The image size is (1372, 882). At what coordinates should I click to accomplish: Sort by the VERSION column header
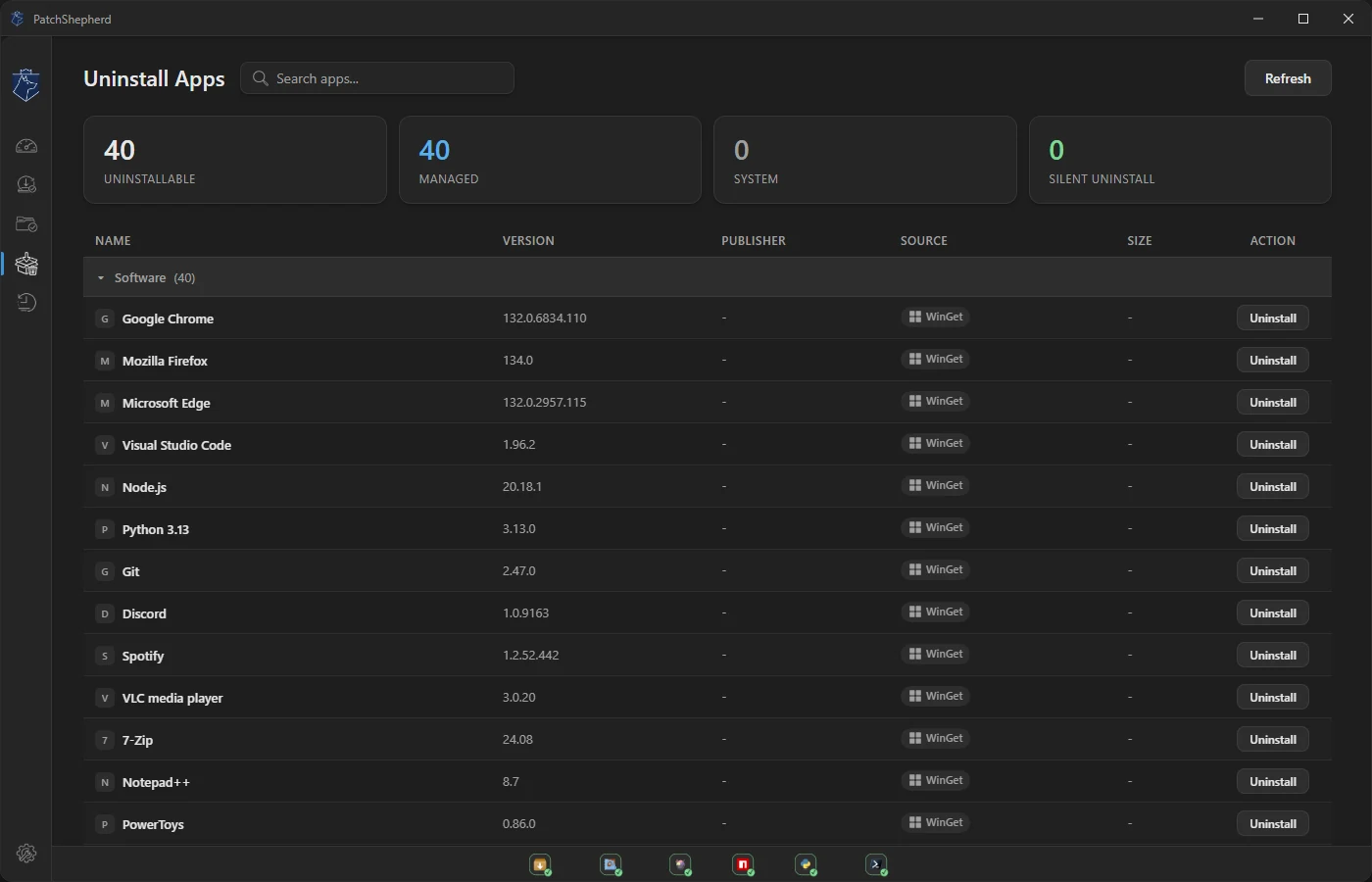tap(528, 241)
